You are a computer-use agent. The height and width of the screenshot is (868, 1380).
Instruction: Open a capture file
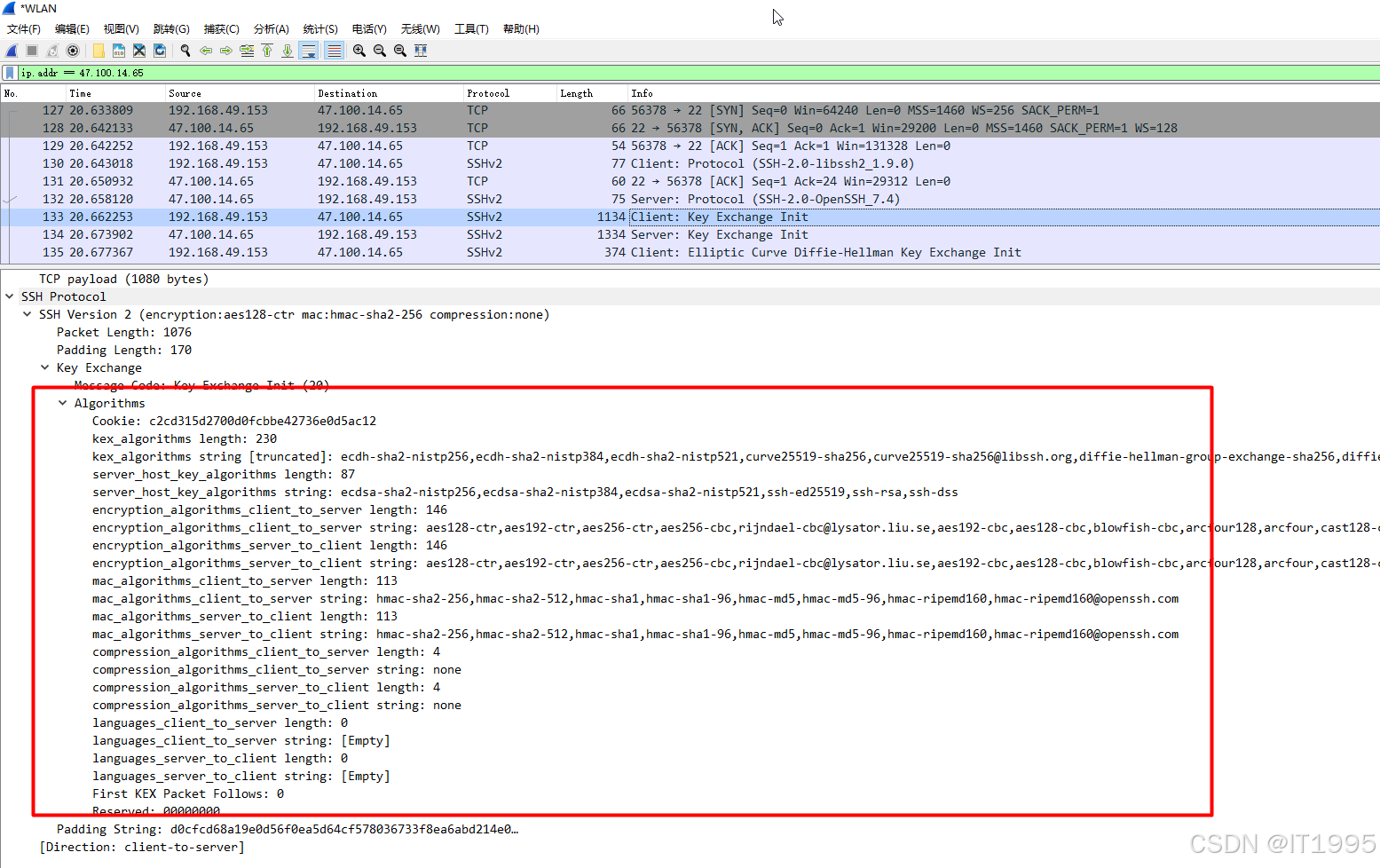(98, 51)
